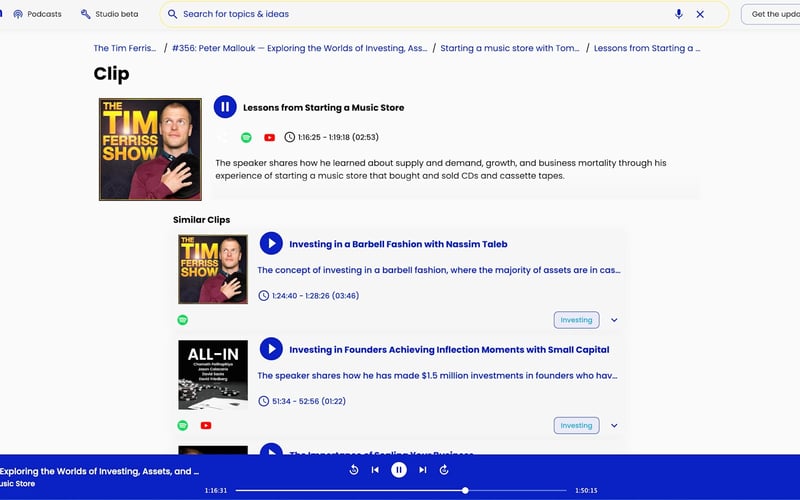Activate microphone voice search

pyautogui.click(x=679, y=14)
